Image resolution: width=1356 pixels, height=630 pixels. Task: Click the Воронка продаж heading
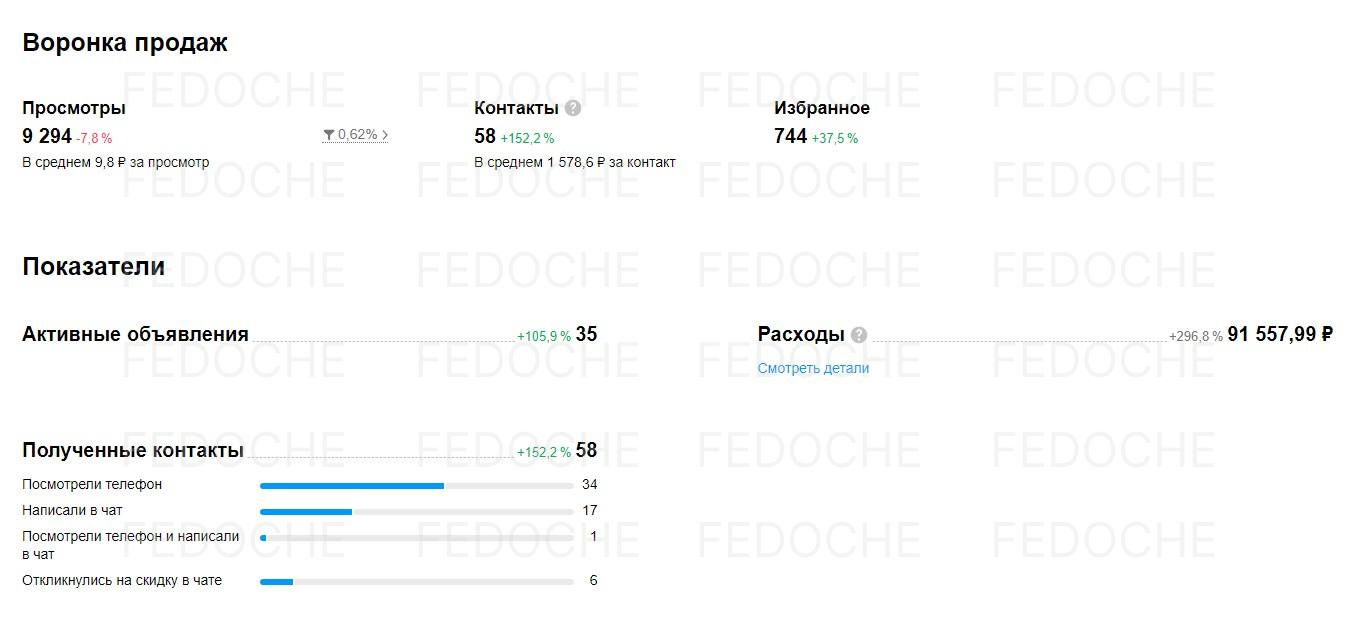coord(125,43)
